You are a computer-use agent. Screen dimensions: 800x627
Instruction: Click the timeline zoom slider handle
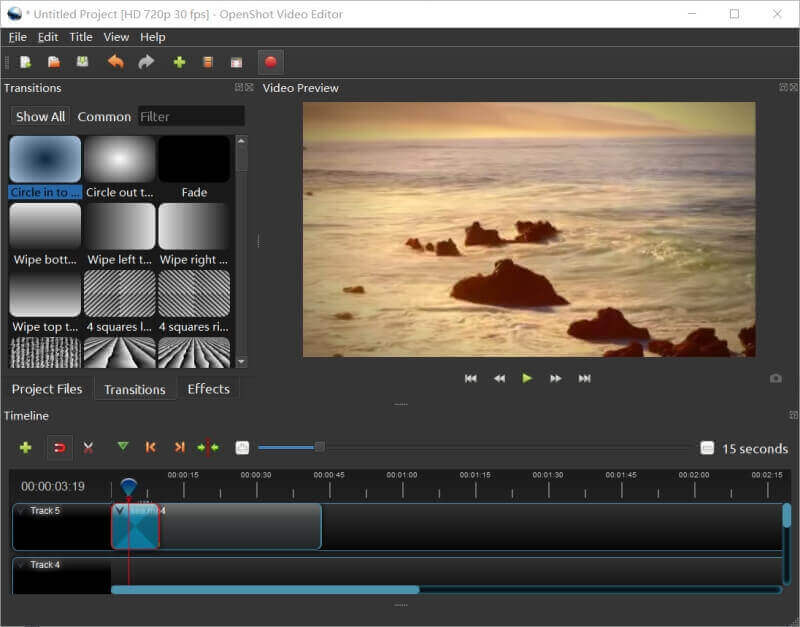[x=319, y=447]
